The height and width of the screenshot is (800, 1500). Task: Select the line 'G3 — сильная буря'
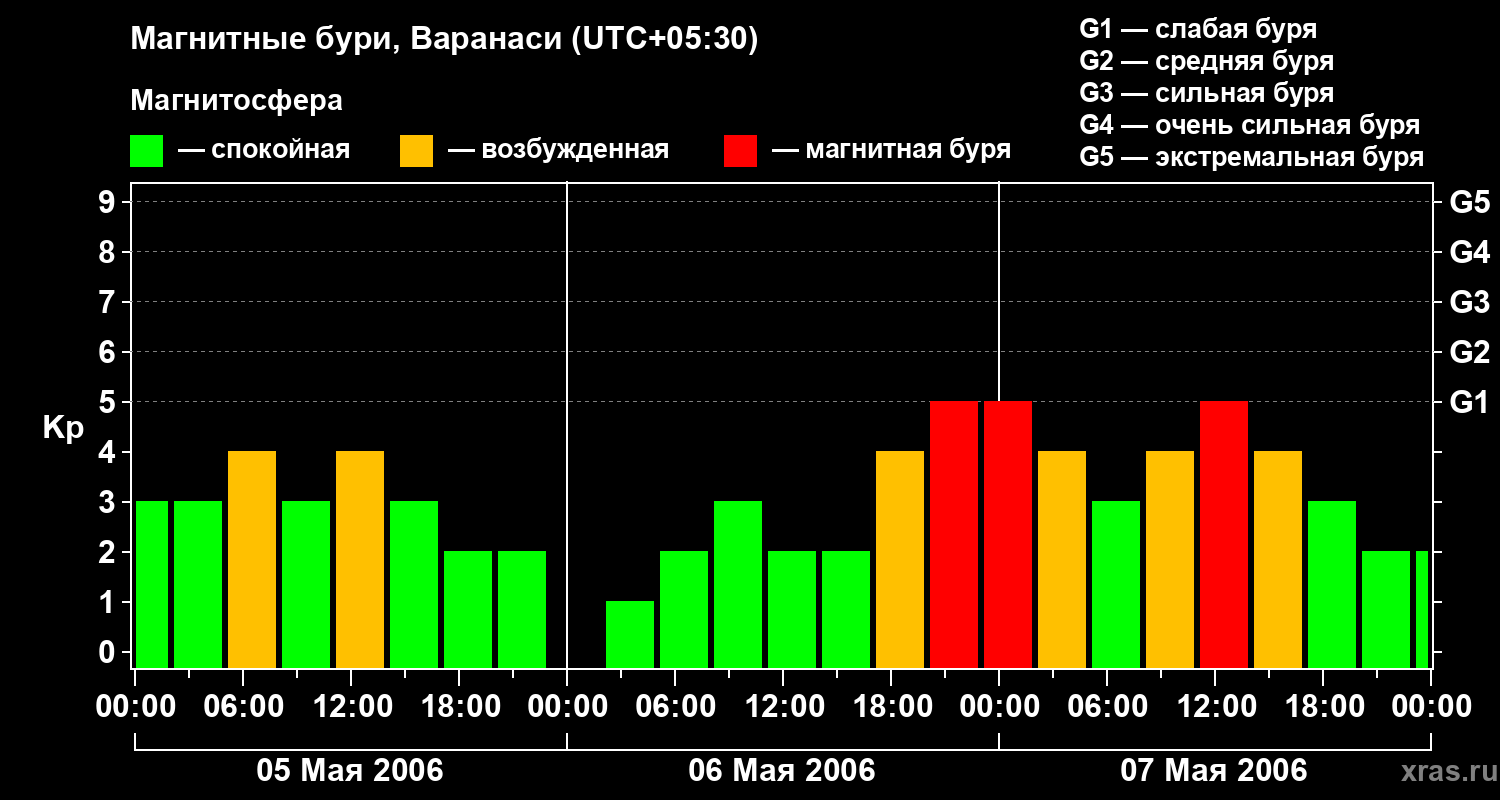coord(1206,93)
